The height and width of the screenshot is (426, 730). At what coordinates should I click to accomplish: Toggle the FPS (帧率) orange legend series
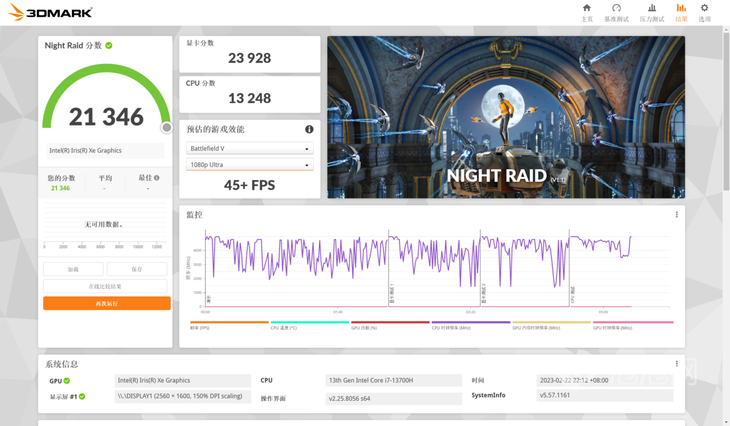click(230, 325)
